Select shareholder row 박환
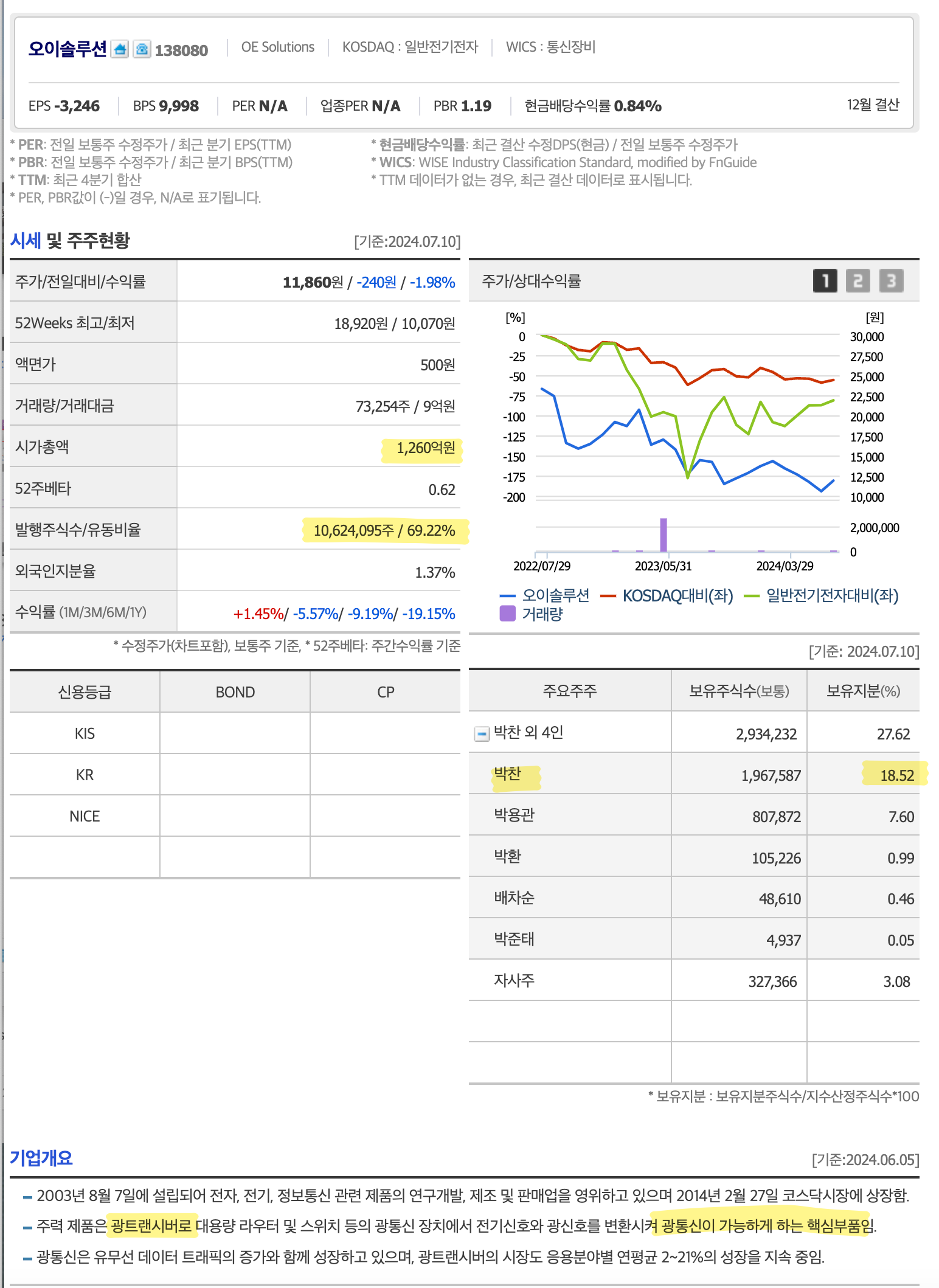This screenshot has height=1288, width=939. point(694,856)
